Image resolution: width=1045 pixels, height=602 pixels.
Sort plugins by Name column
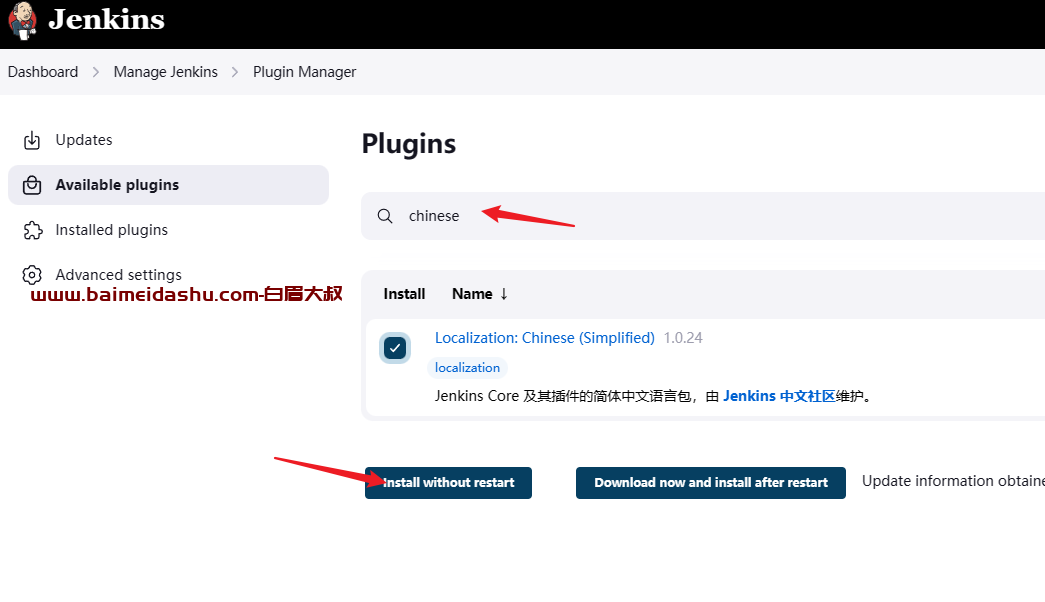coord(480,294)
